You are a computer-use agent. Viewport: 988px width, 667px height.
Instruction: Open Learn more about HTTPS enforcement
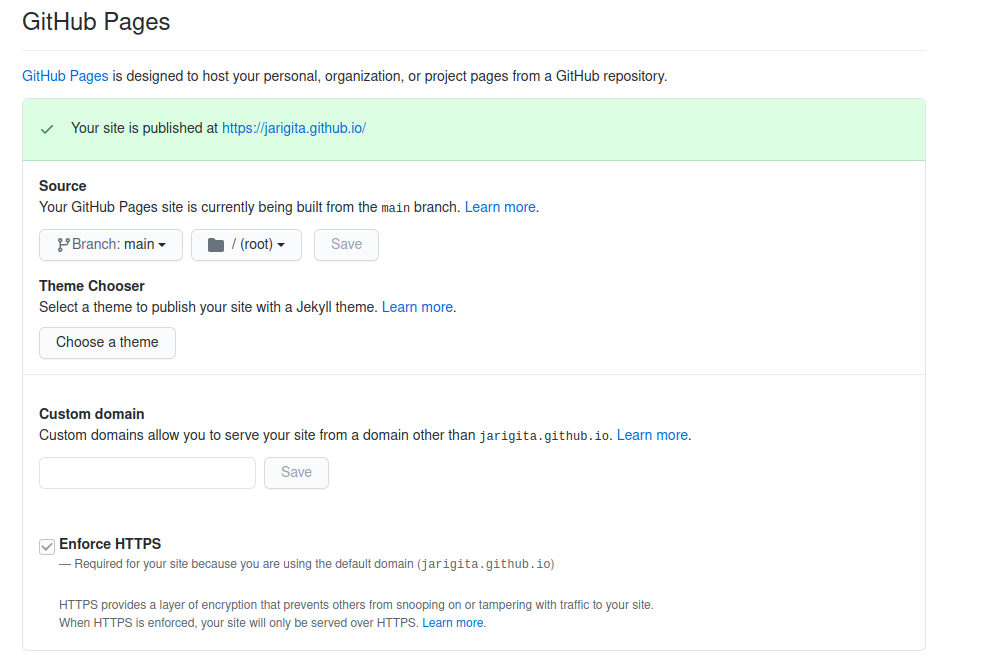453,623
